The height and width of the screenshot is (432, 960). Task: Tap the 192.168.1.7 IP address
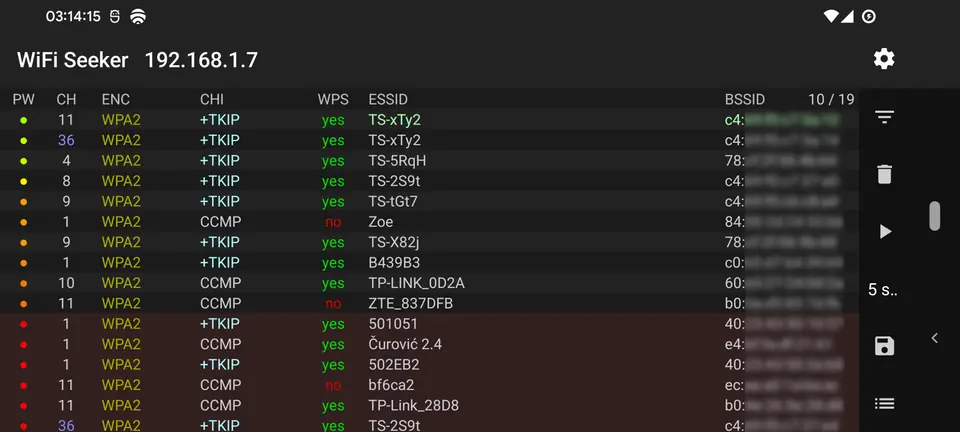pos(201,60)
